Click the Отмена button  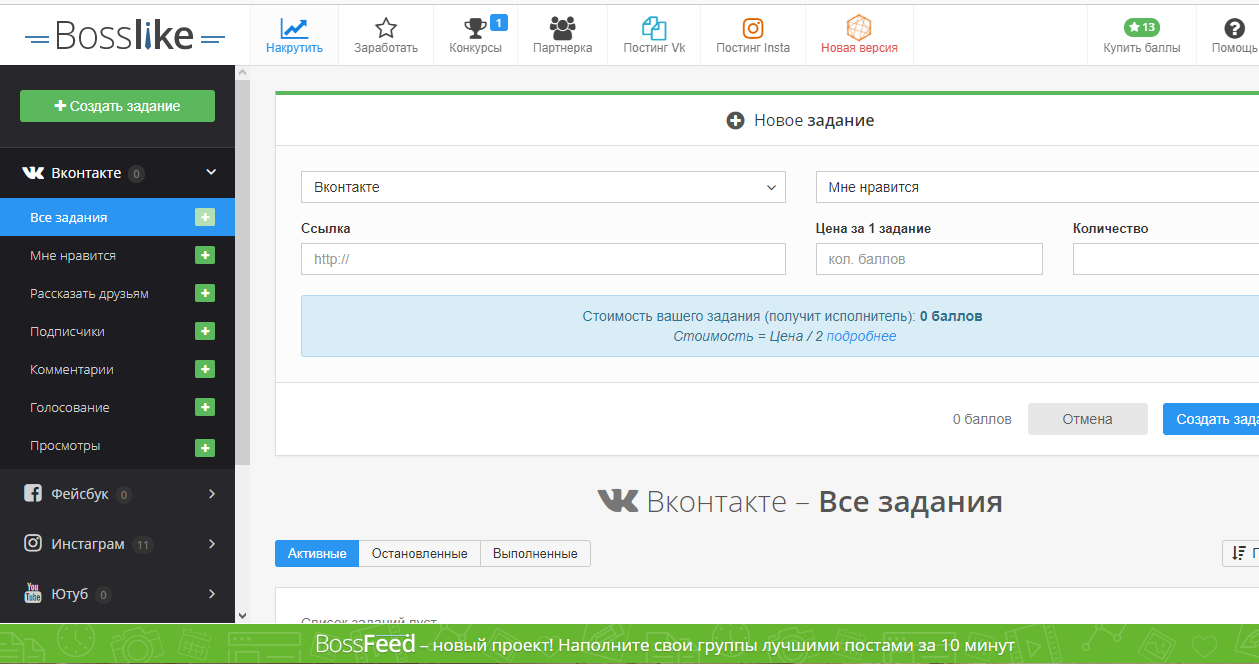click(1087, 419)
